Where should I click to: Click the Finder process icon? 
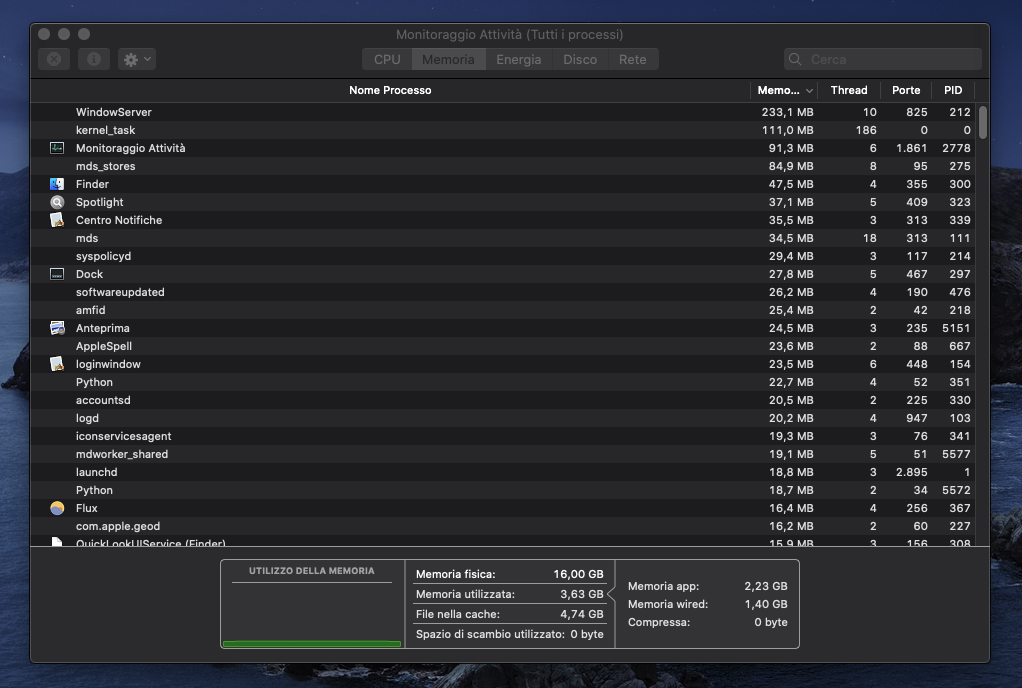(x=57, y=184)
